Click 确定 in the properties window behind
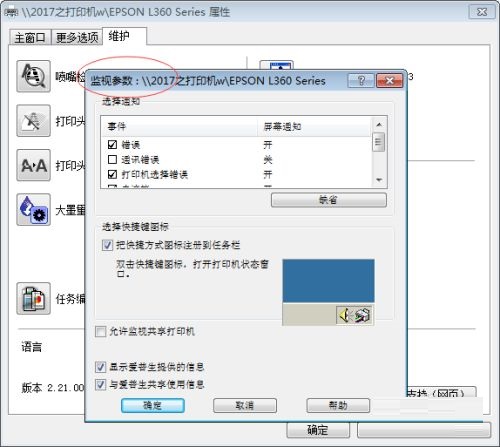 point(318,430)
